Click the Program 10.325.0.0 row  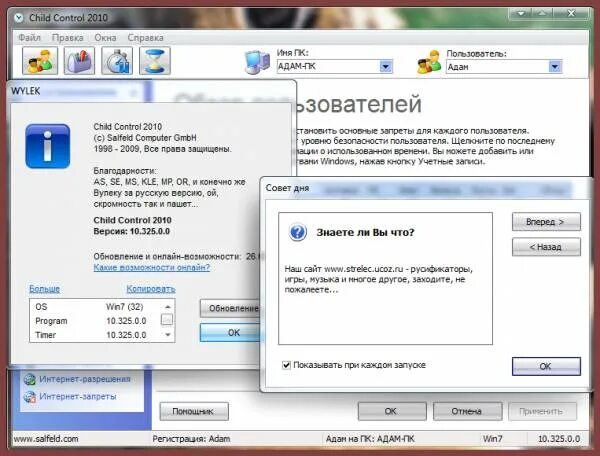click(x=96, y=321)
